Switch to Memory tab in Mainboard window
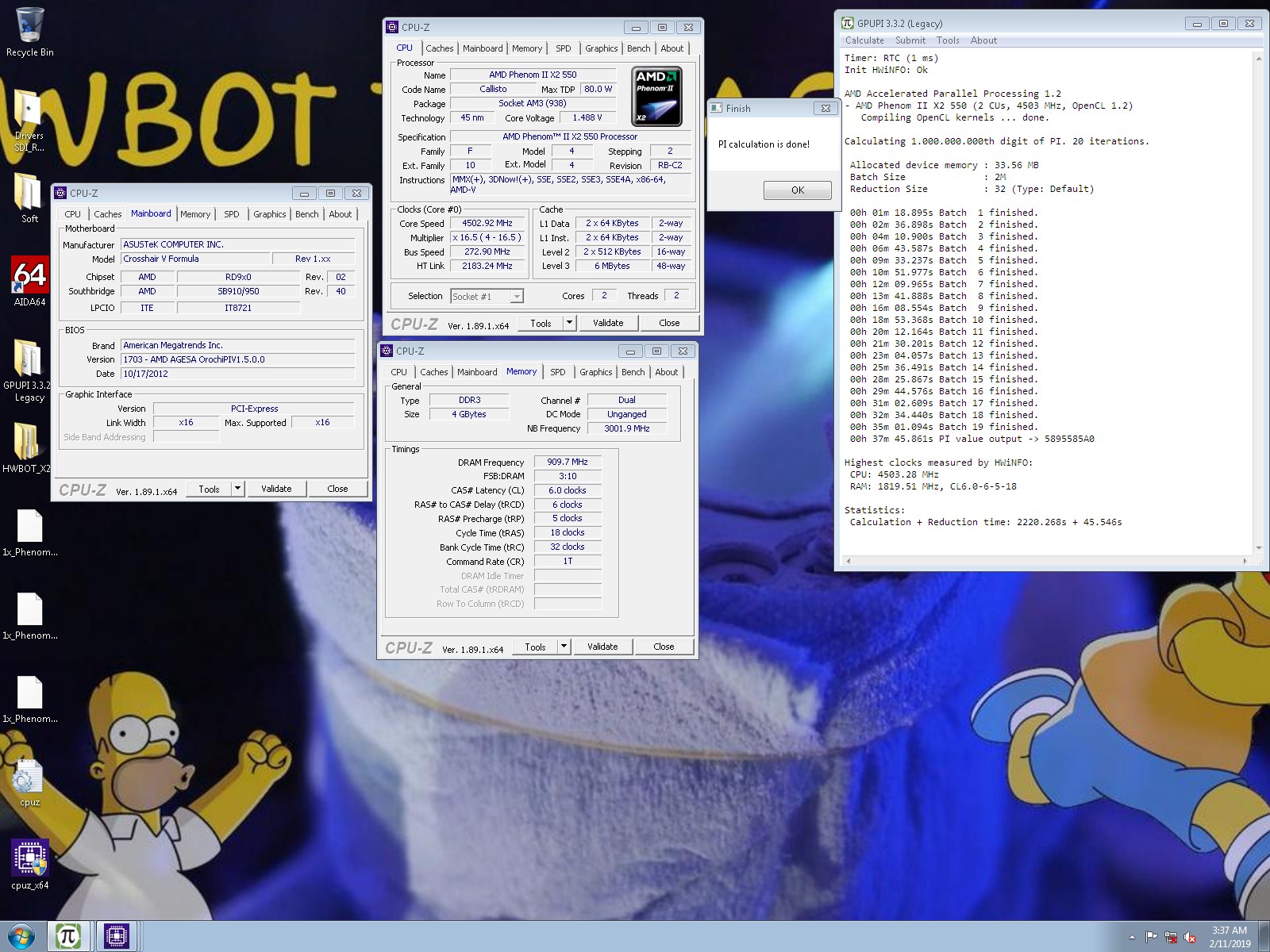The height and width of the screenshot is (952, 1270). click(x=195, y=214)
